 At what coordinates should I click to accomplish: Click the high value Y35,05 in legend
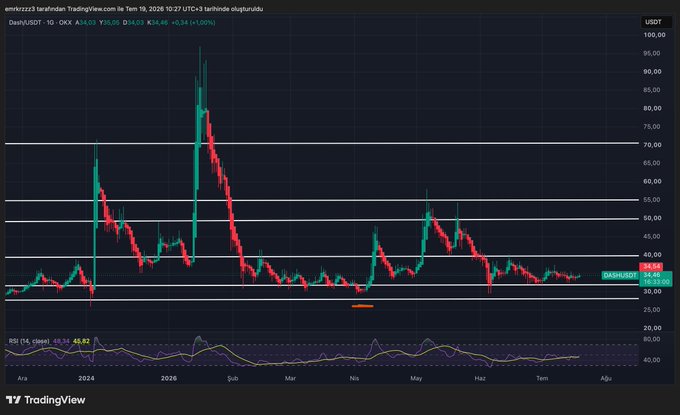[109, 23]
